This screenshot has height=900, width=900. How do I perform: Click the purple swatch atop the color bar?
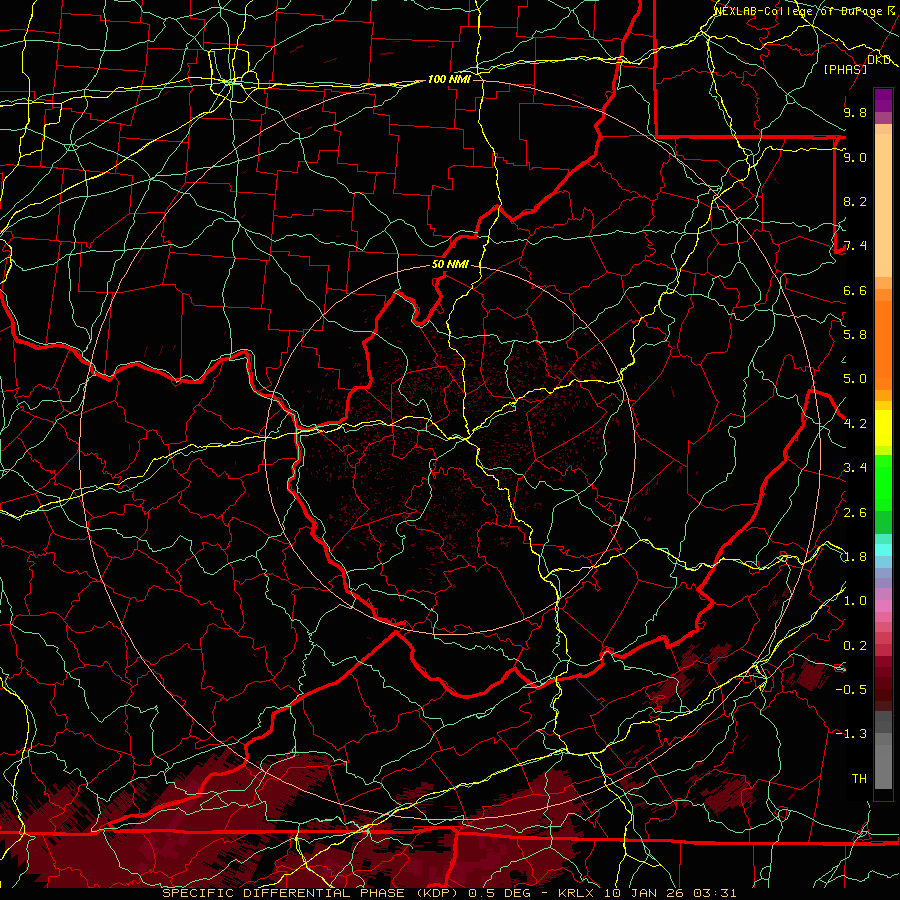click(883, 101)
